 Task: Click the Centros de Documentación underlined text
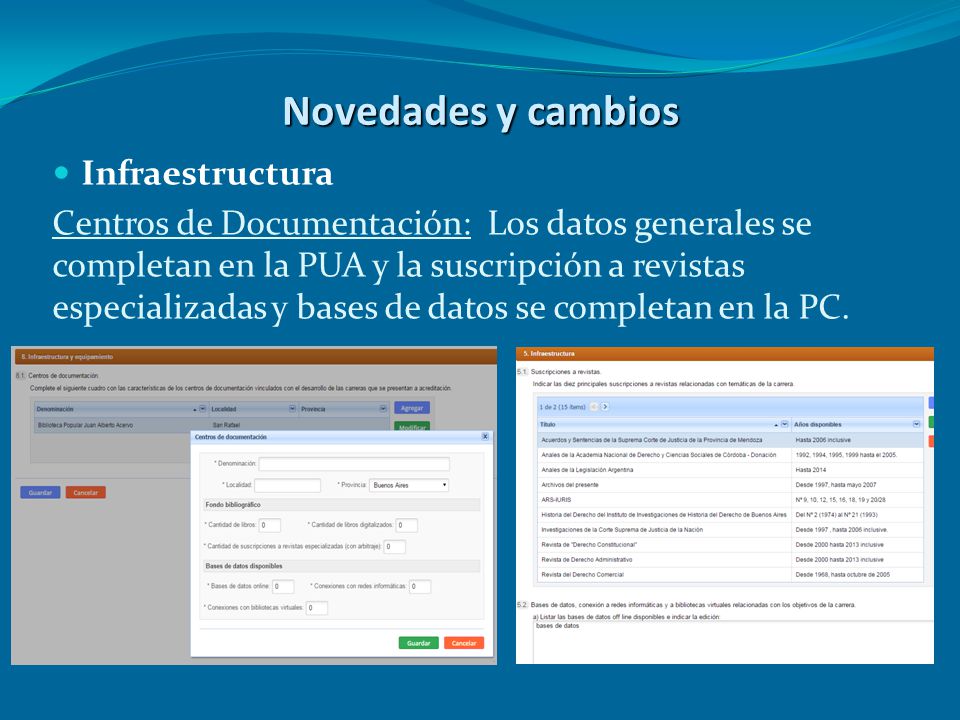tap(261, 223)
